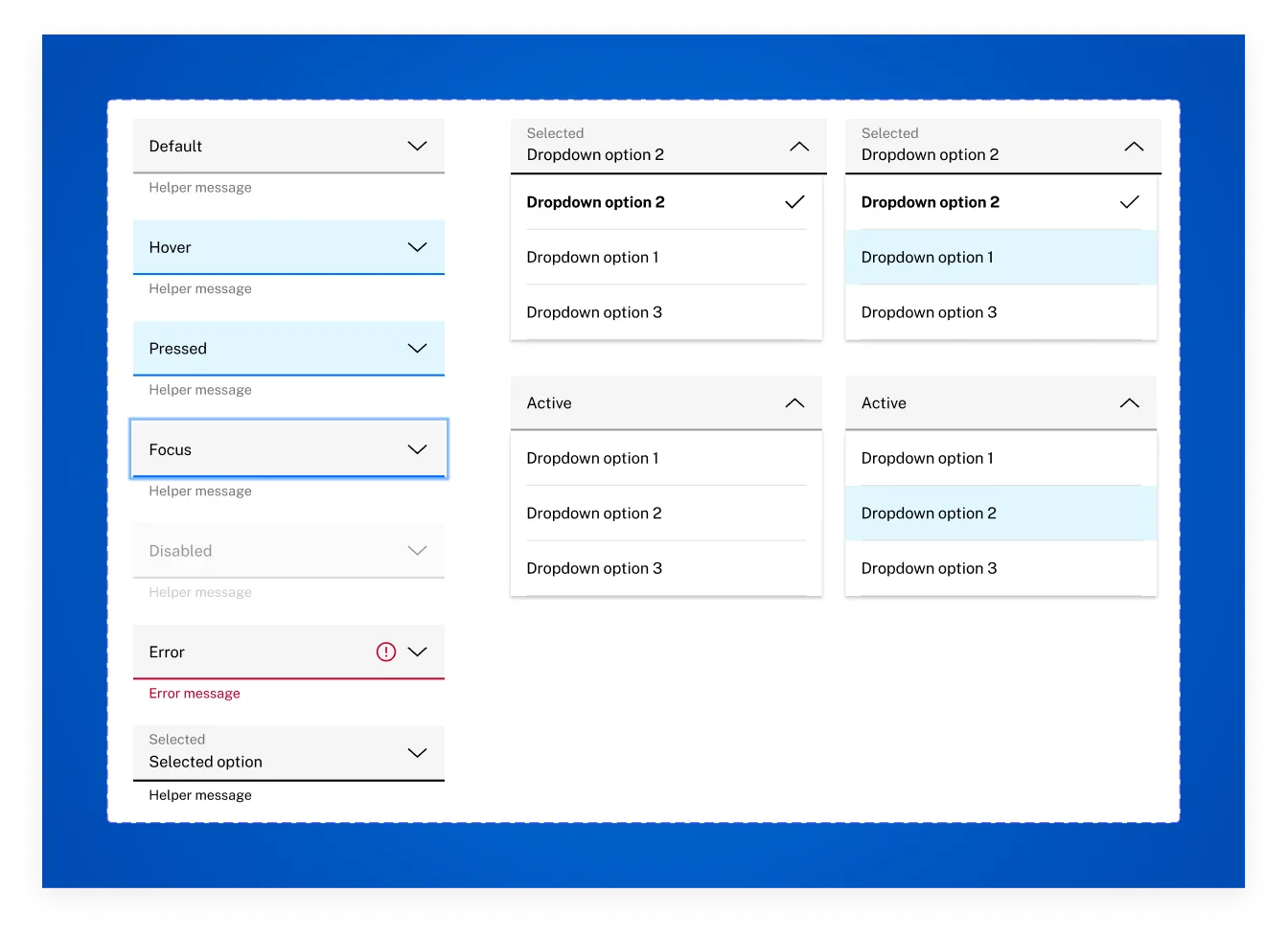The width and height of the screenshot is (1288, 938).
Task: Click the Helper message under Default
Action: coord(199,187)
